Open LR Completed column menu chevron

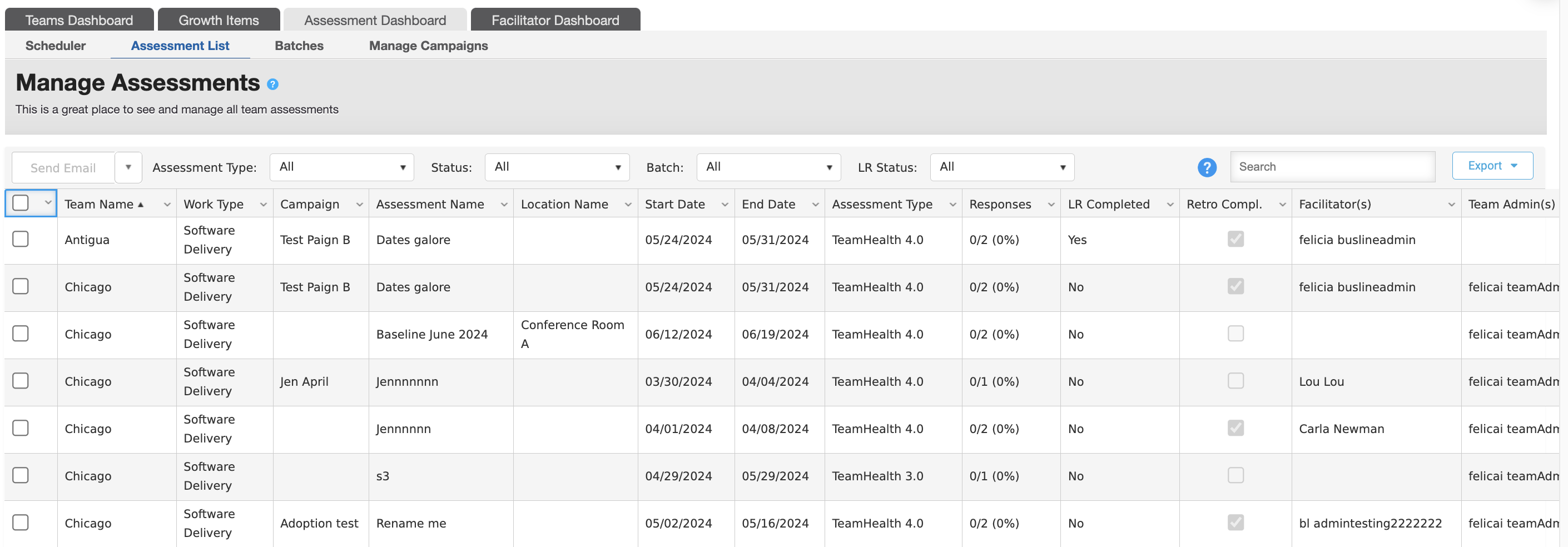tap(1170, 205)
